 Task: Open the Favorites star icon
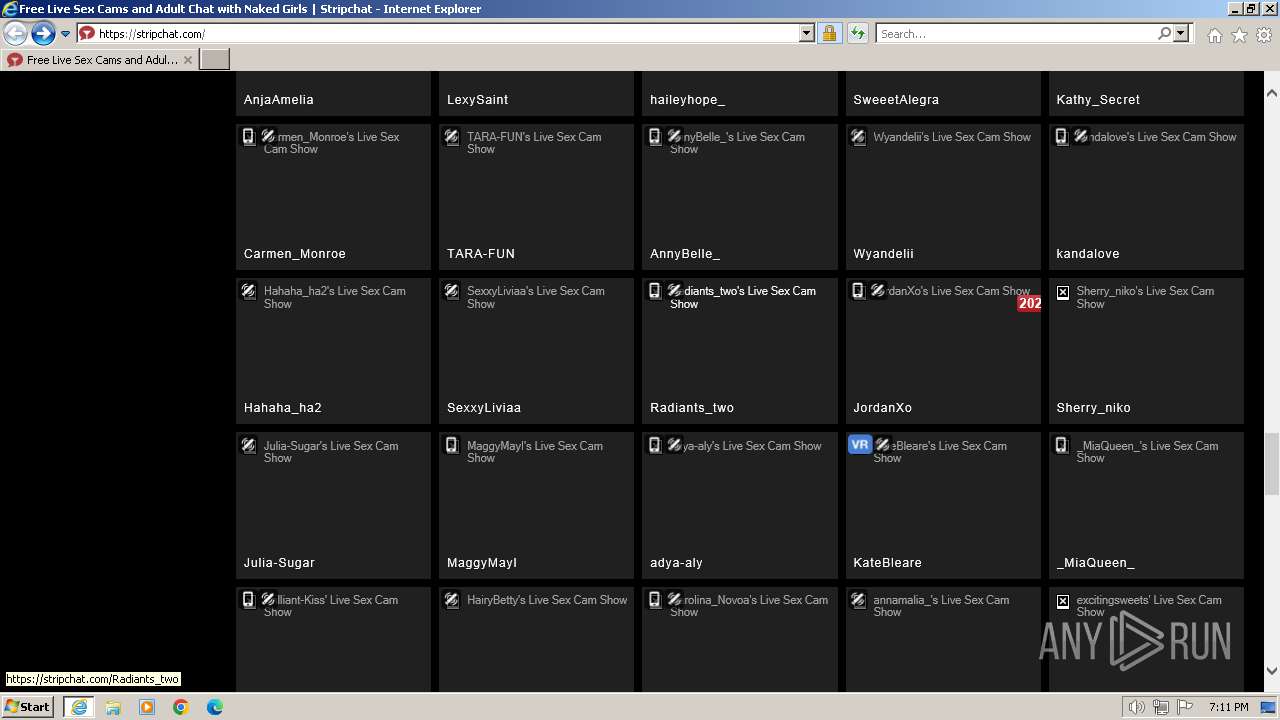tap(1239, 35)
